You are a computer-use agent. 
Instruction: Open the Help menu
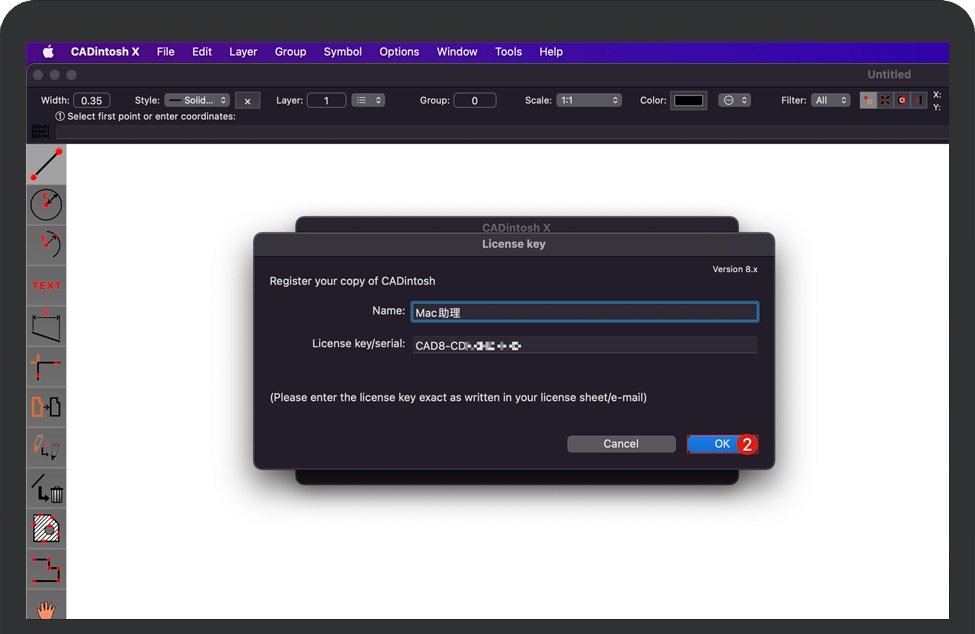[551, 52]
